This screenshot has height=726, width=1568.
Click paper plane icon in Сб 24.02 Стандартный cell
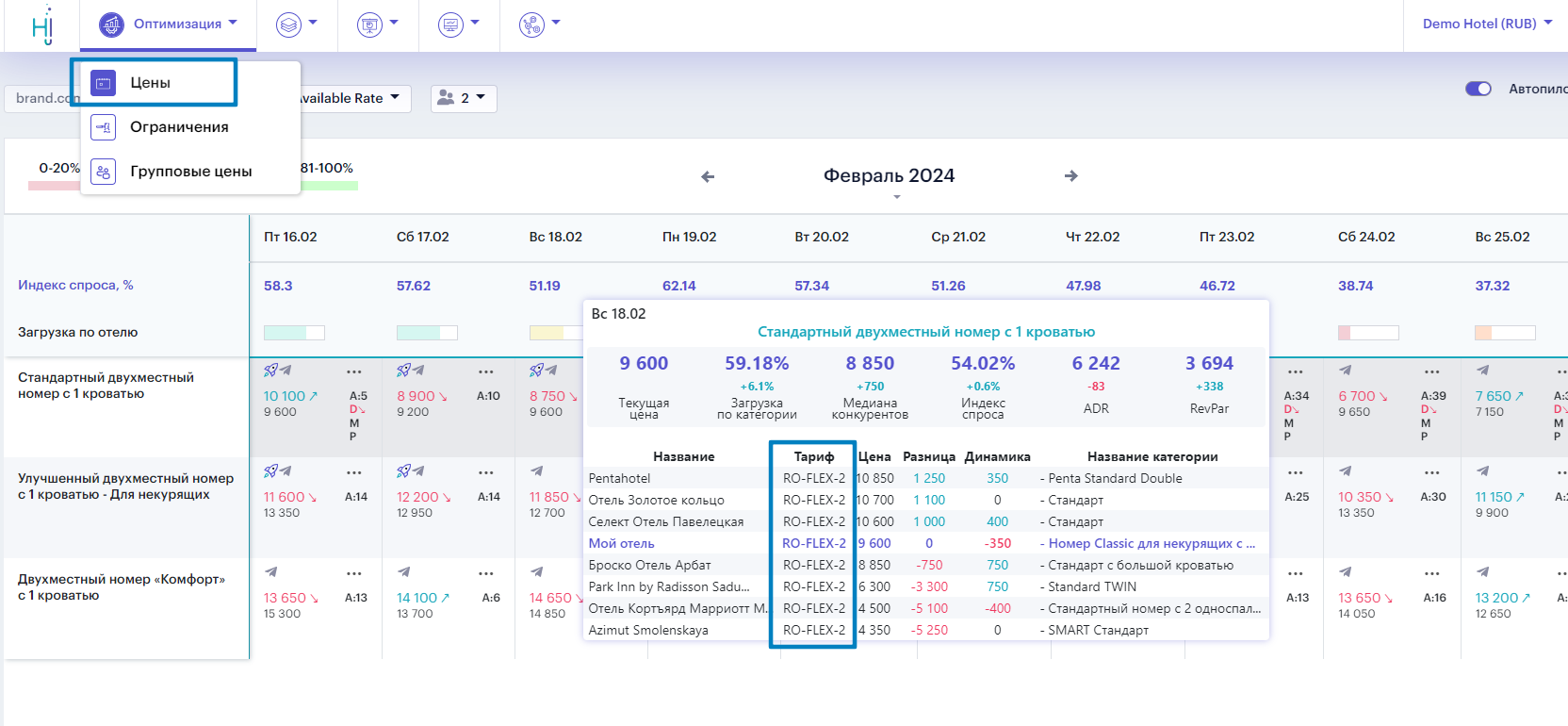pos(1345,371)
